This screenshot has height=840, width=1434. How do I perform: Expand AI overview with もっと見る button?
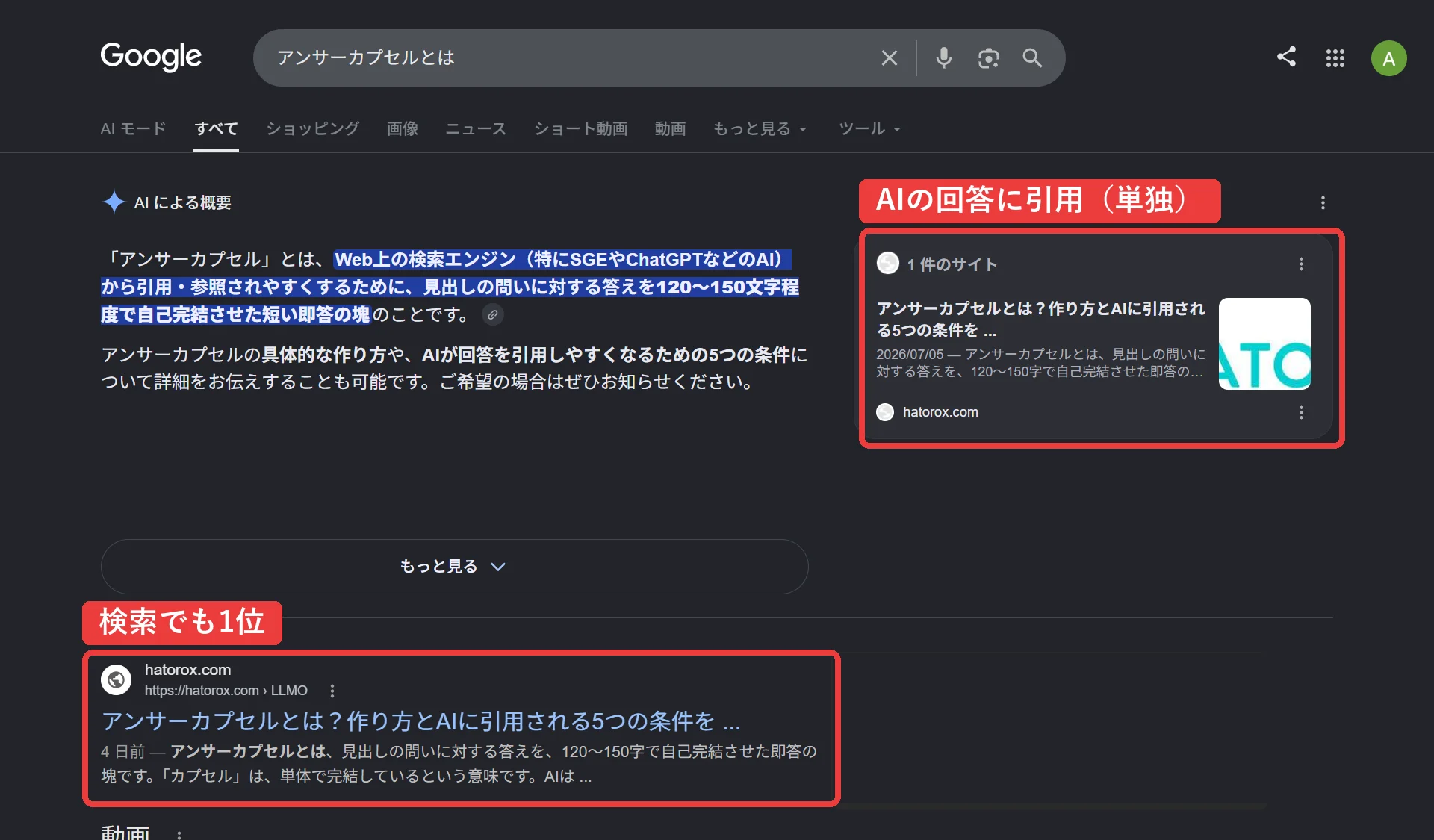click(x=454, y=567)
